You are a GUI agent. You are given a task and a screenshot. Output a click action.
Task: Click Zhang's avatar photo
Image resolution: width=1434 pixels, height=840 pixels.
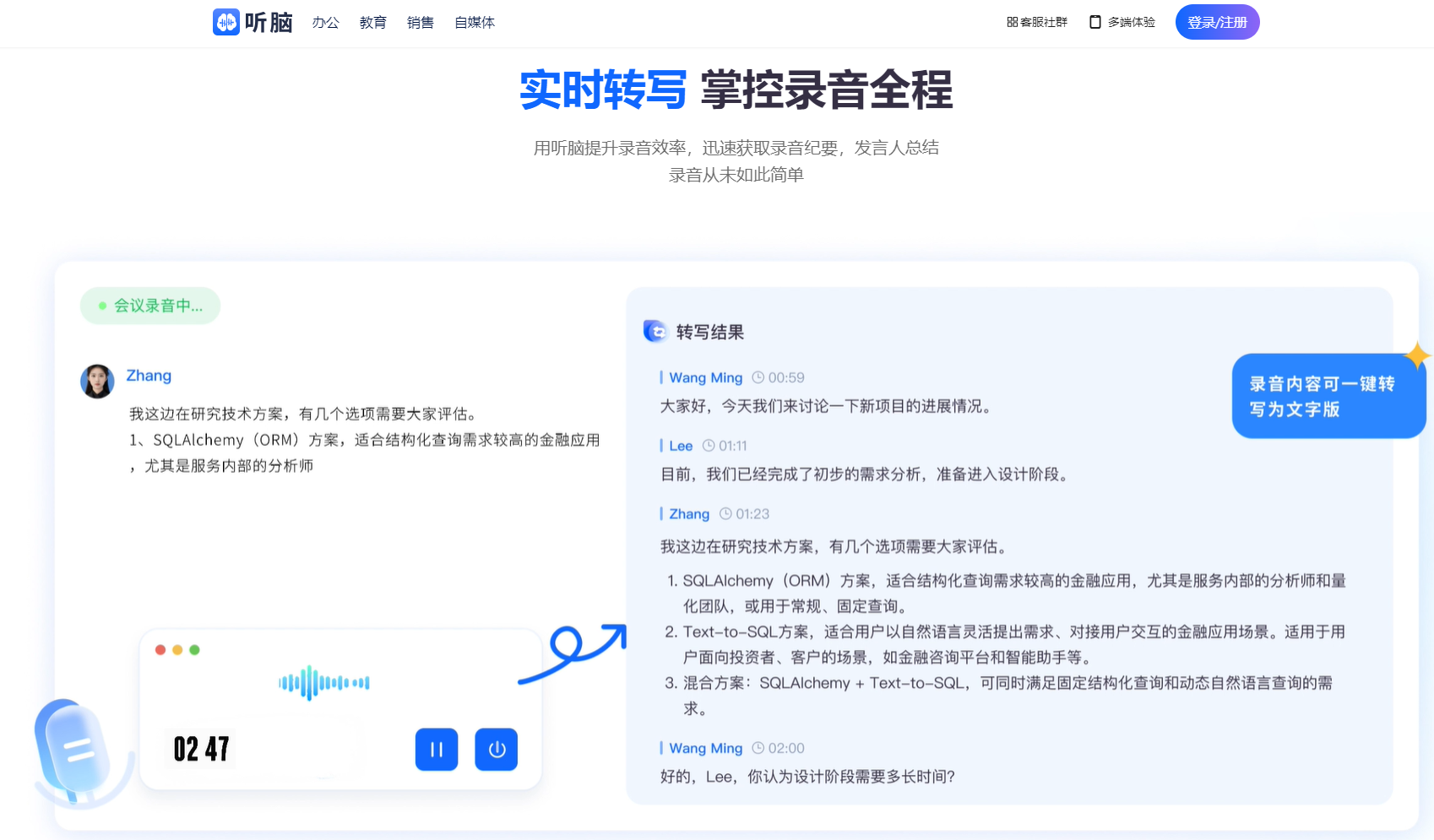pos(97,382)
